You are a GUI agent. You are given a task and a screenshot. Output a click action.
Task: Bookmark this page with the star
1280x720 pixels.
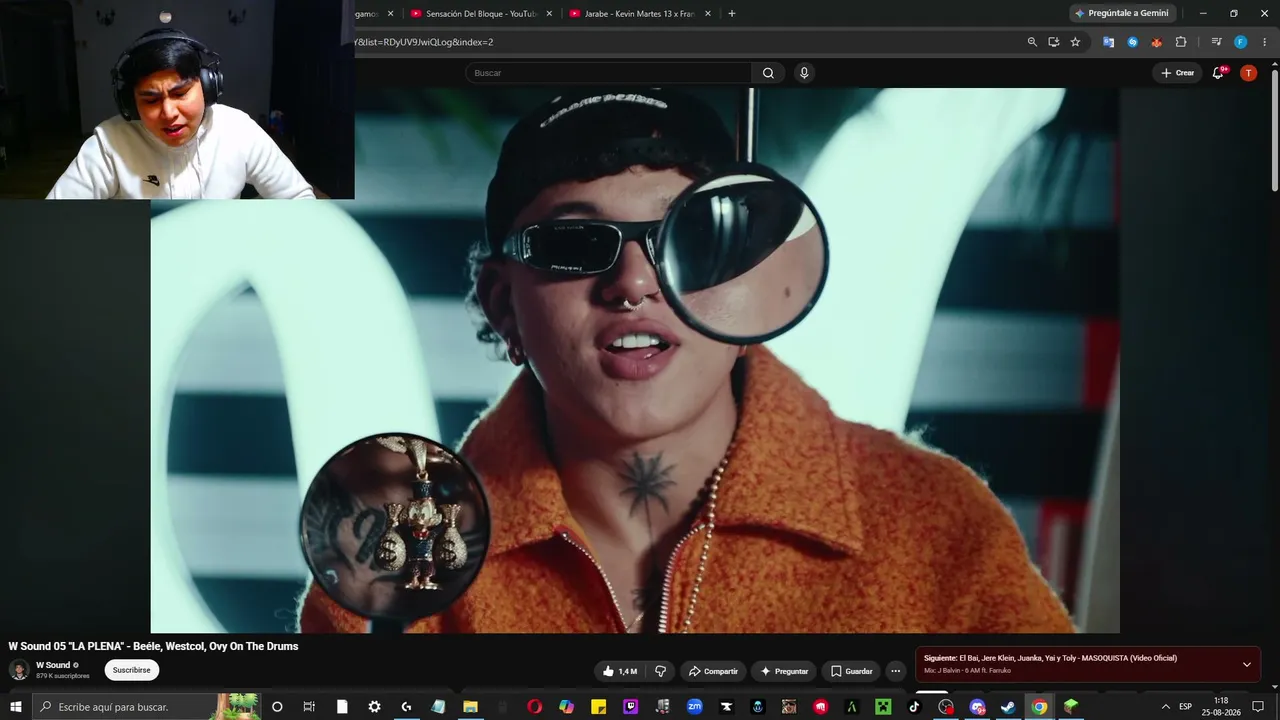tap(1075, 42)
